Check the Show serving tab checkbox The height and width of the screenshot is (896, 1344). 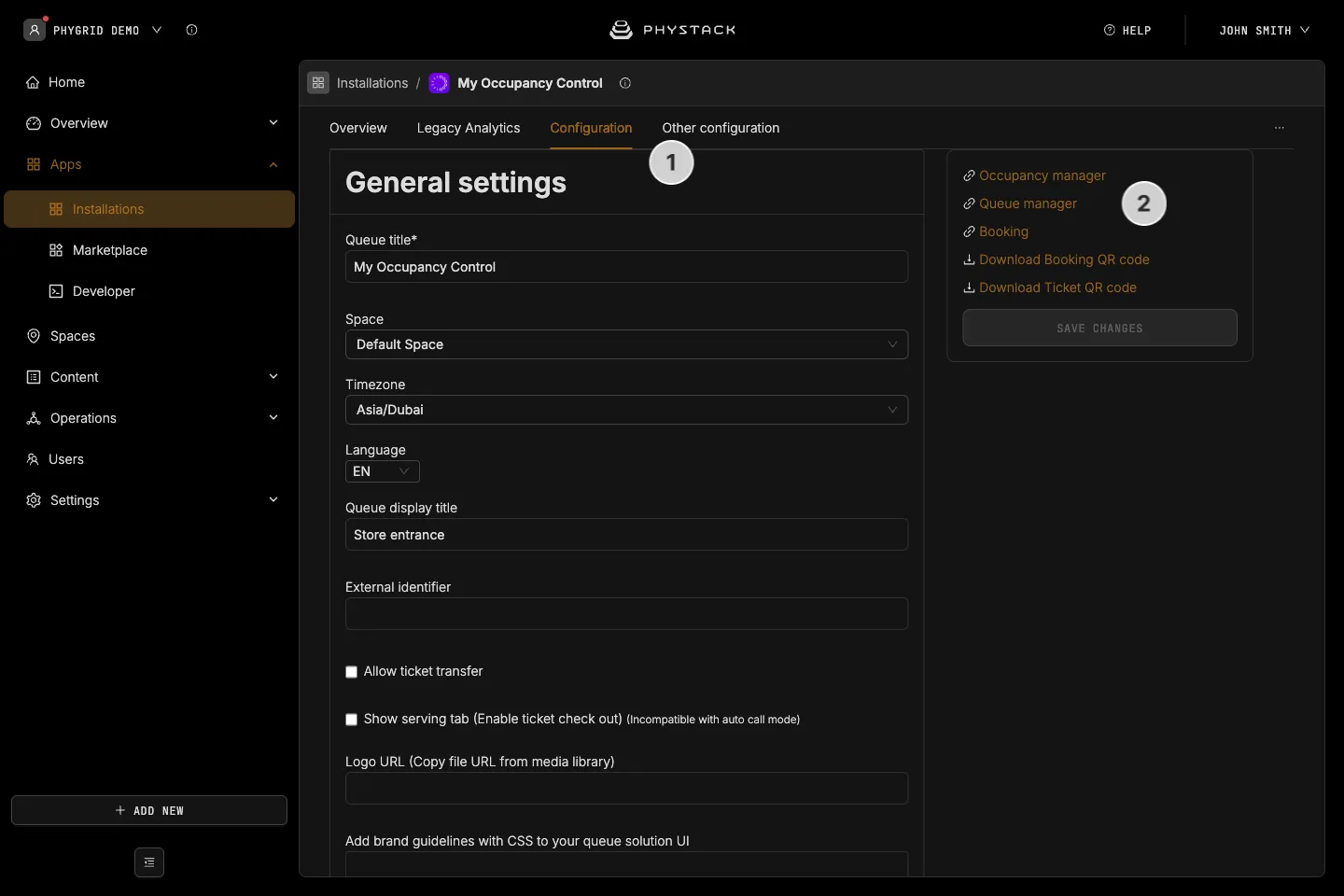pyautogui.click(x=352, y=720)
